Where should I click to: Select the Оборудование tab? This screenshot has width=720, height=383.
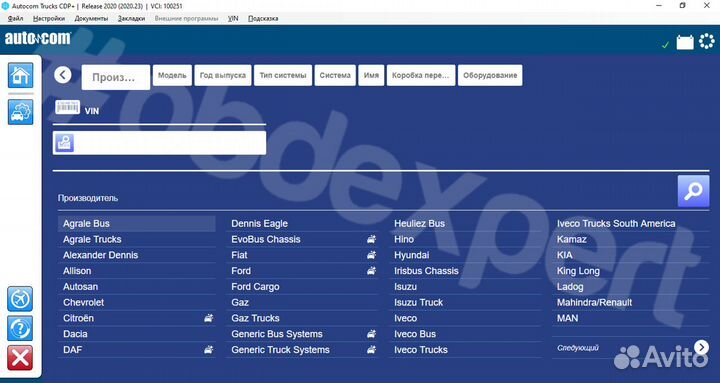pos(490,75)
